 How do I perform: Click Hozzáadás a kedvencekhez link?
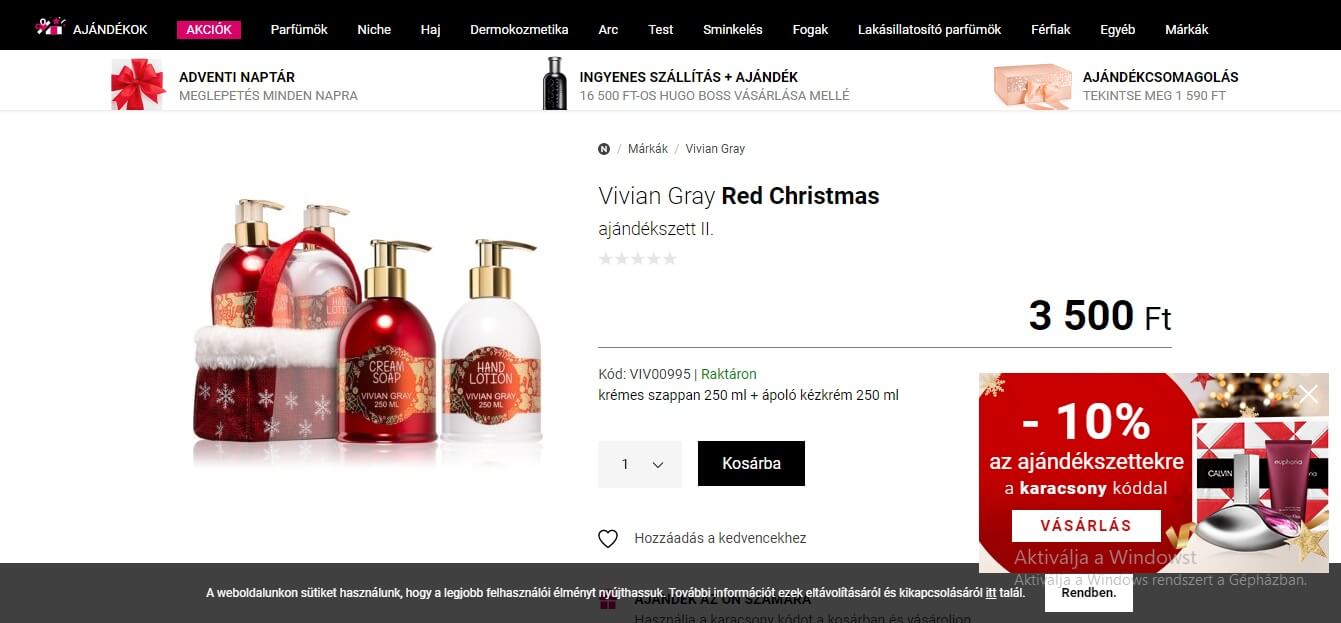[x=720, y=538]
